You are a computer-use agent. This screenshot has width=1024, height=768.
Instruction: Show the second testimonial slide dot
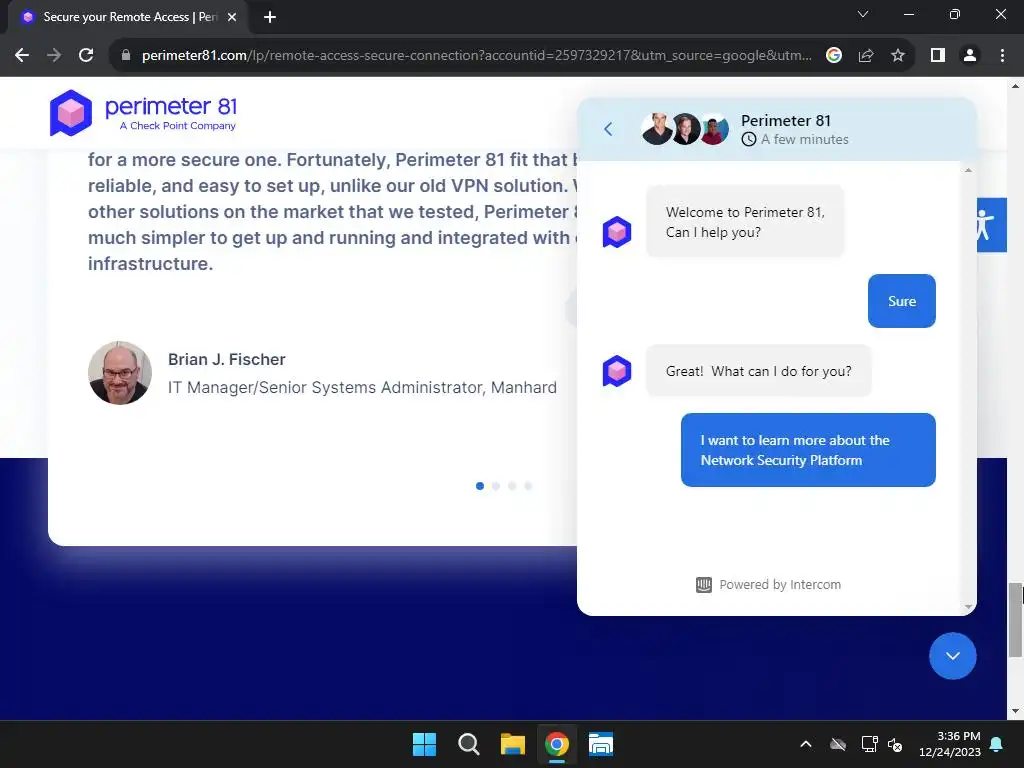(x=496, y=486)
